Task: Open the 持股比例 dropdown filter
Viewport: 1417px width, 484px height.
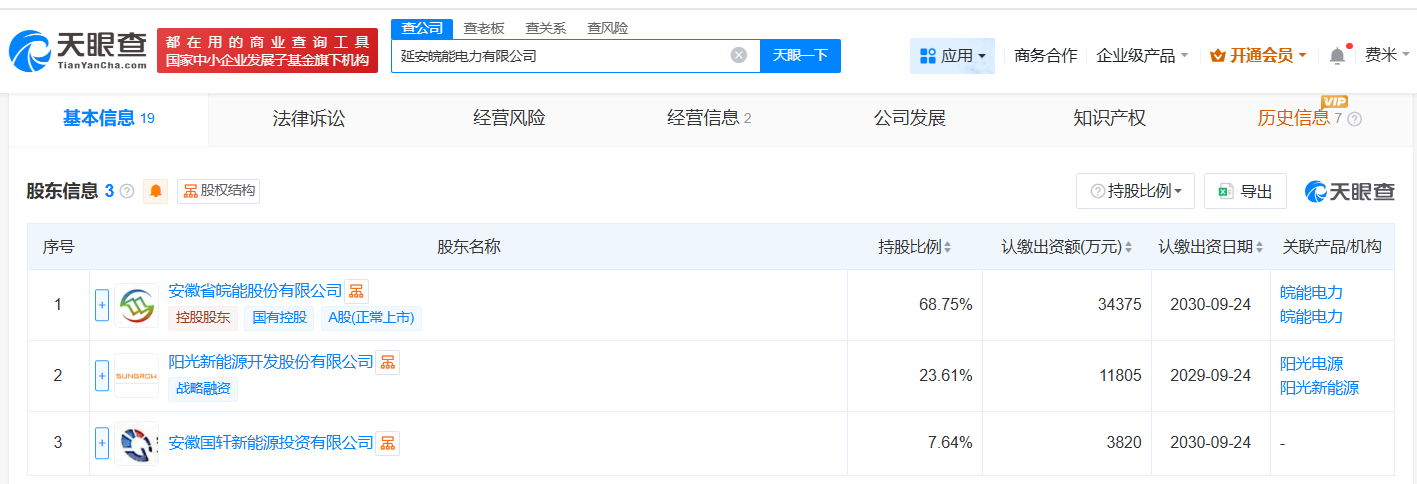Action: 1135,191
